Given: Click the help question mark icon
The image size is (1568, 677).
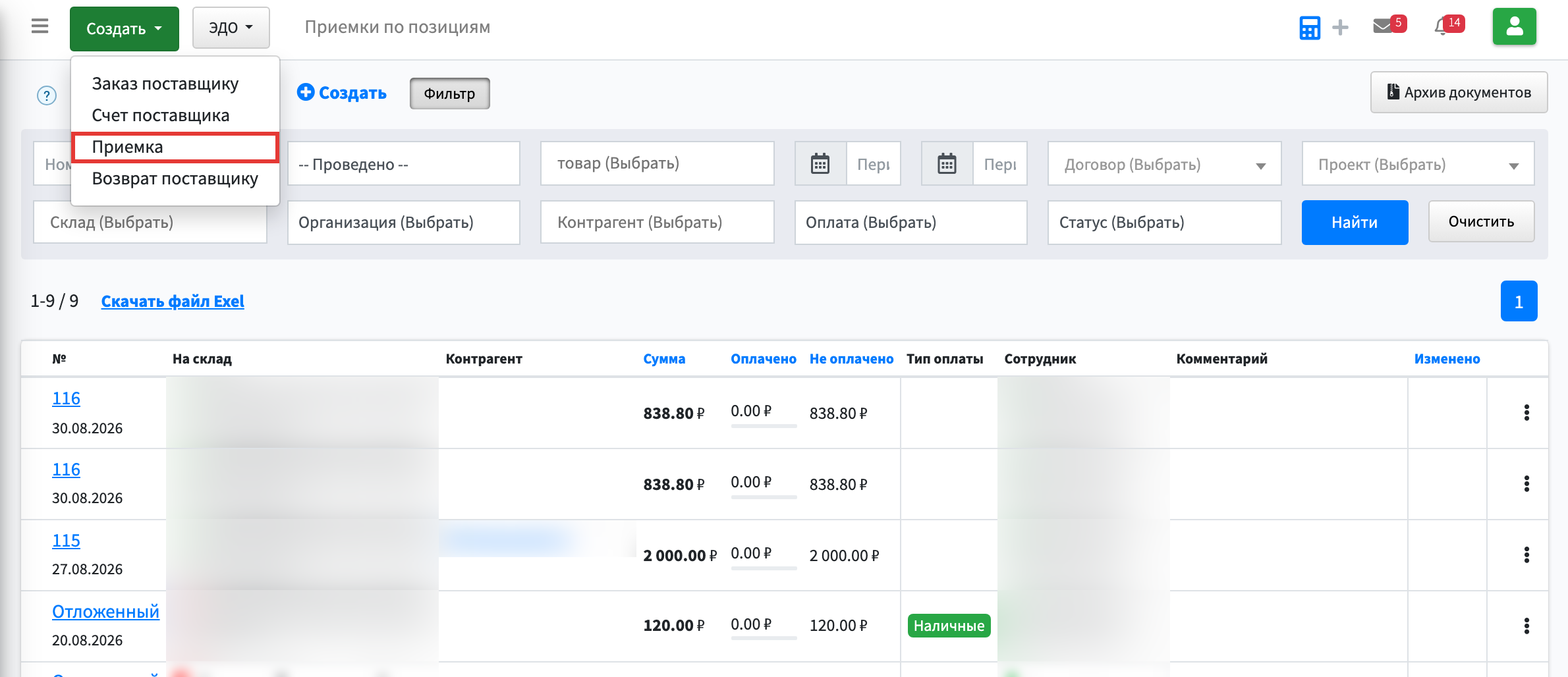Looking at the screenshot, I should 46,95.
